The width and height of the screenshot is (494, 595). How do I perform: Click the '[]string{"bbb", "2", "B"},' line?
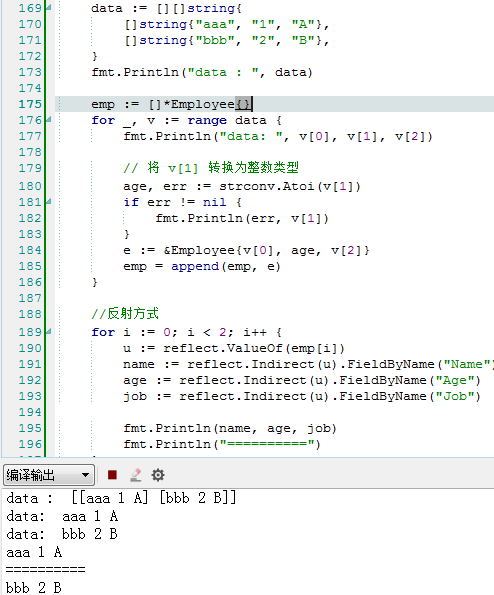point(227,40)
